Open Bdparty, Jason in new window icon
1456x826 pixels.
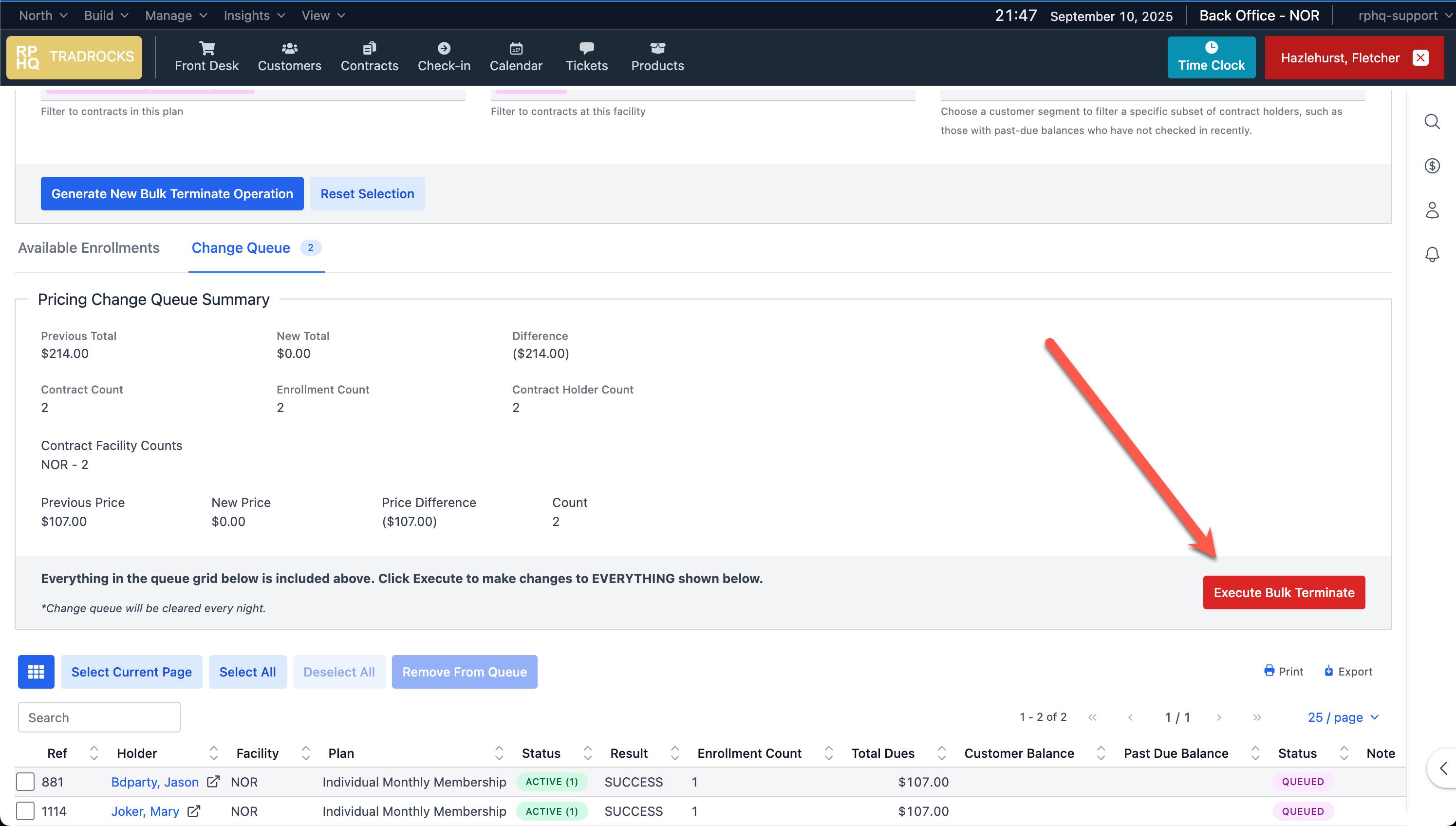[213, 782]
